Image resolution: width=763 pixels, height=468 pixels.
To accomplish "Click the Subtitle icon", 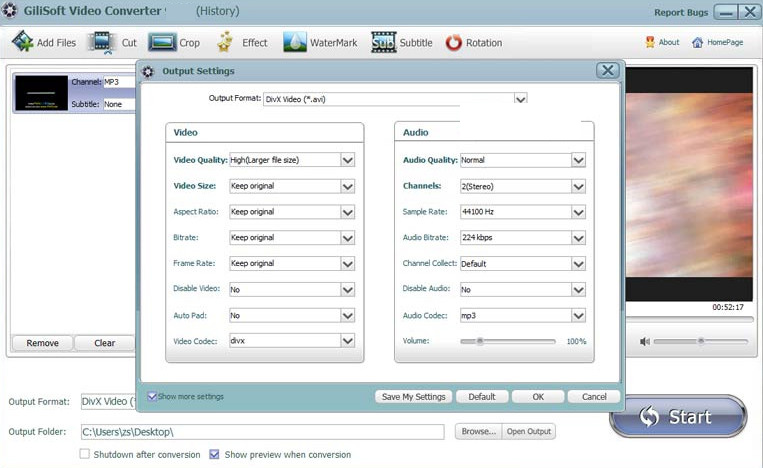I will pos(383,42).
